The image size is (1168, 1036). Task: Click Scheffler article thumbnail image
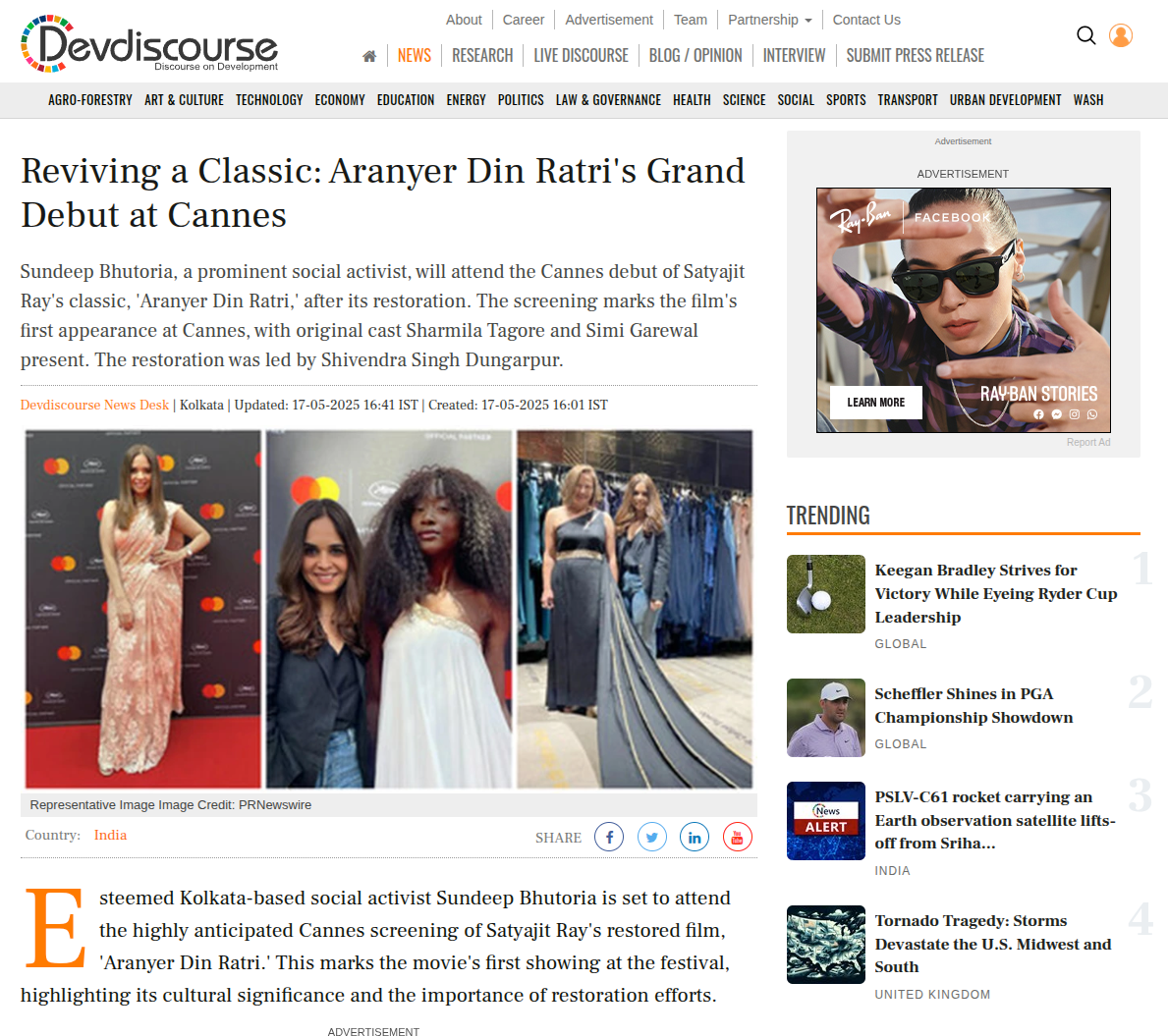point(826,718)
